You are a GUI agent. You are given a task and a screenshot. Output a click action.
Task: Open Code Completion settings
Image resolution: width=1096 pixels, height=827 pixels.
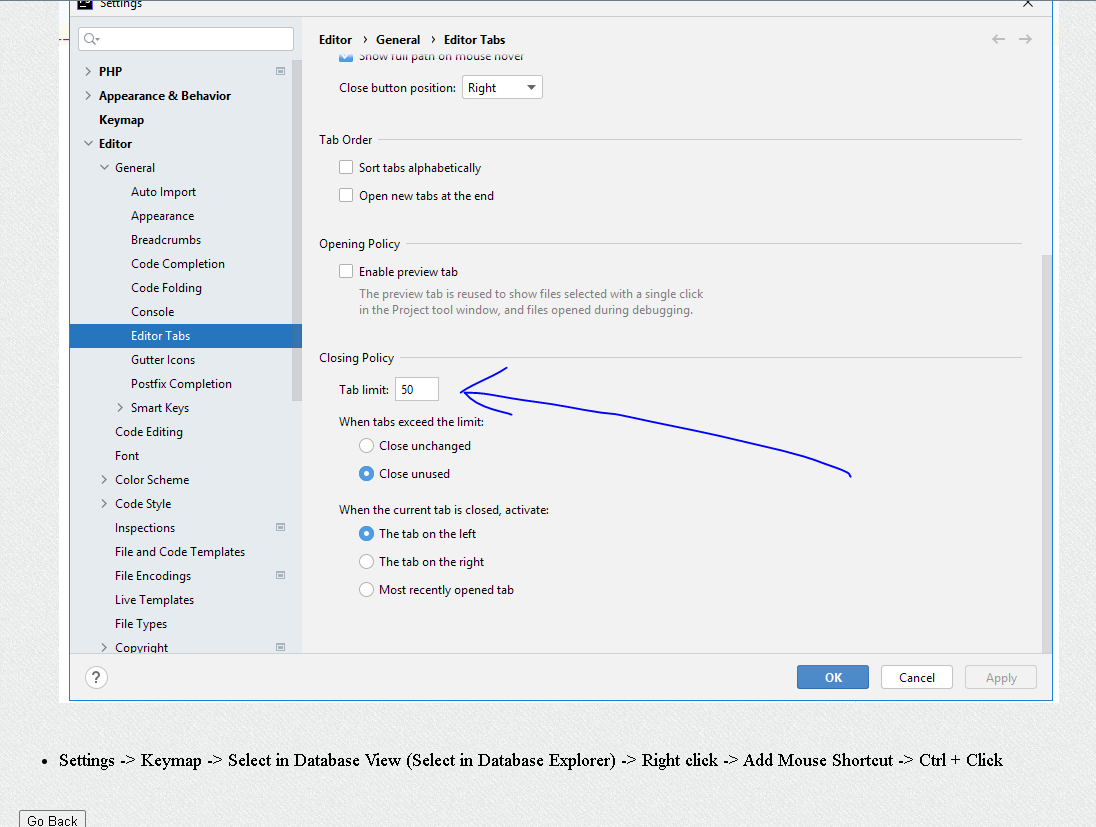(178, 264)
